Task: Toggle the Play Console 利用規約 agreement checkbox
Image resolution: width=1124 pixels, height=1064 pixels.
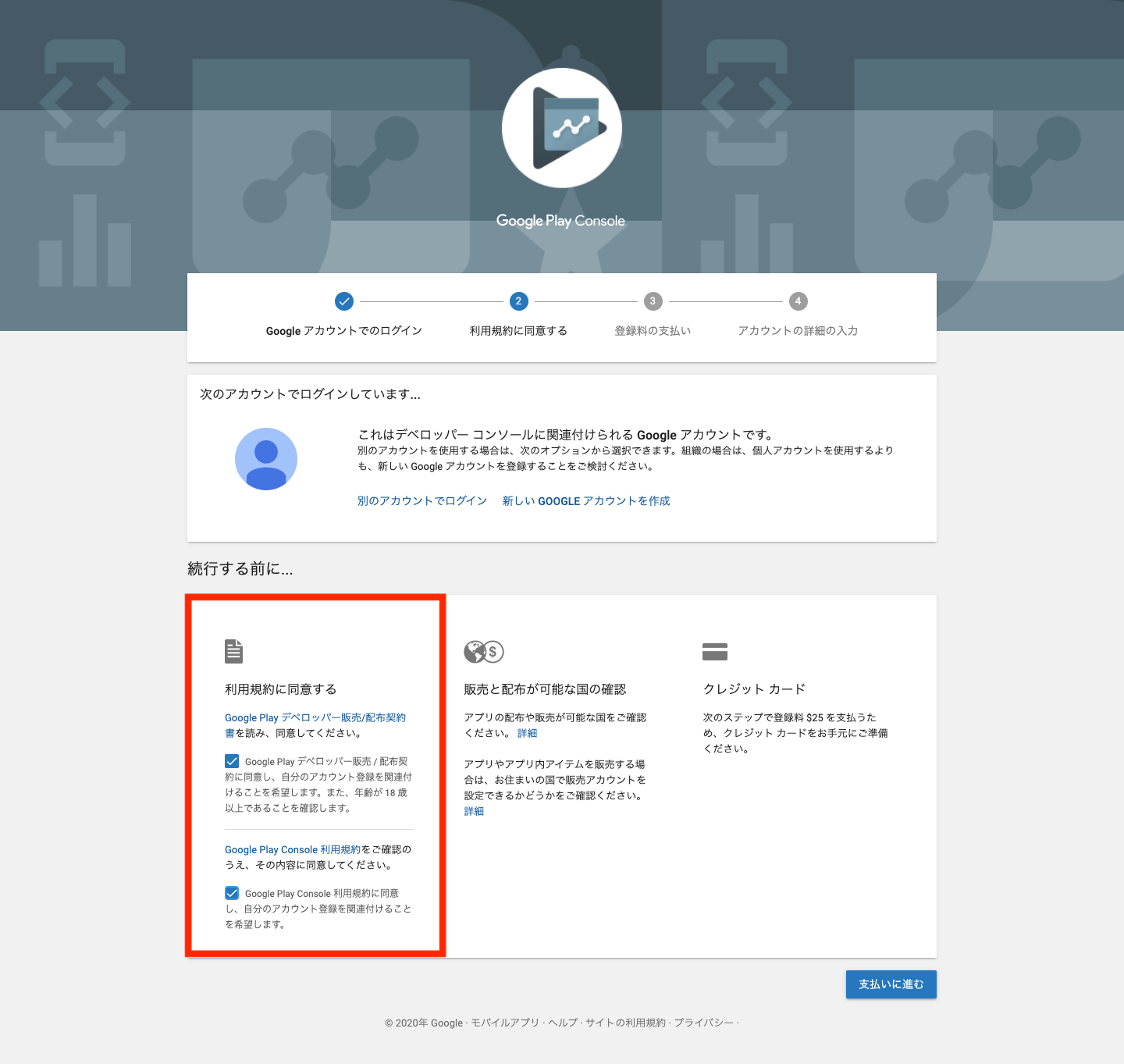Action: tap(232, 893)
